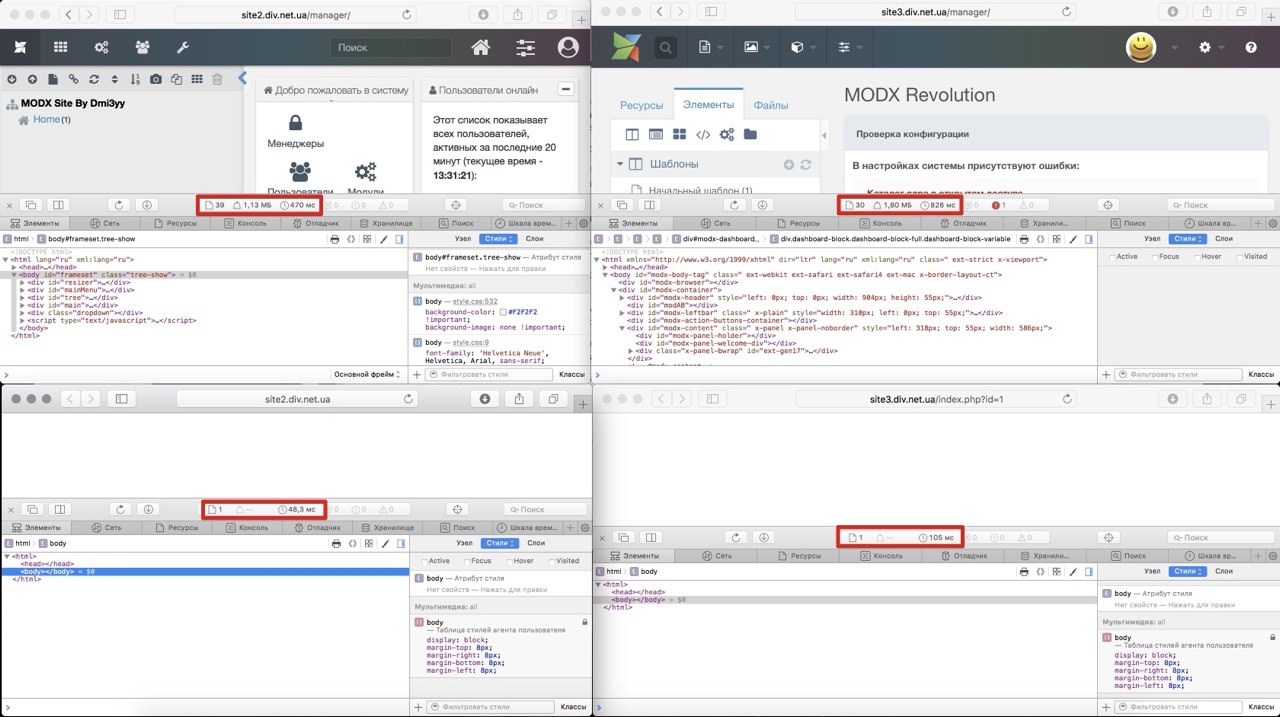This screenshot has height=717, width=1280.
Task: Open the content document menu in site3 manager
Action: pyautogui.click(x=710, y=47)
